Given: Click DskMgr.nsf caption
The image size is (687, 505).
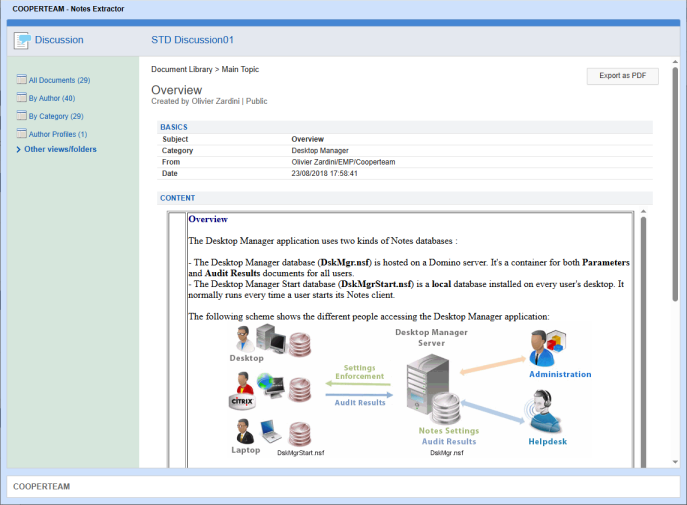Looking at the screenshot, I should click(x=446, y=452).
